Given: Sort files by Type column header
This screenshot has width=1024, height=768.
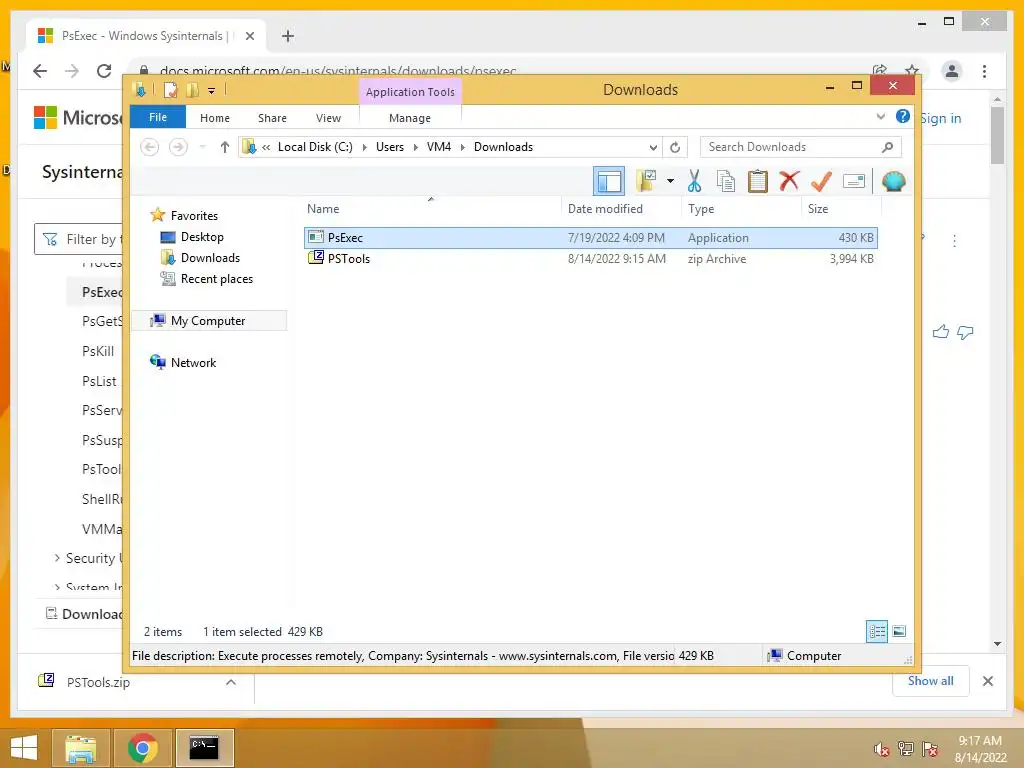Looking at the screenshot, I should coord(741,208).
